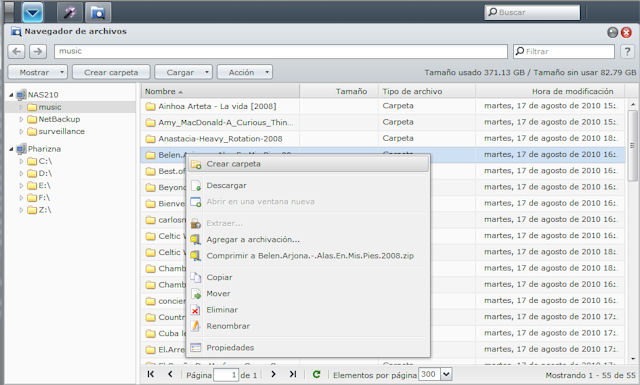
Task: Open Elementos por página dropdown
Action: pos(447,374)
